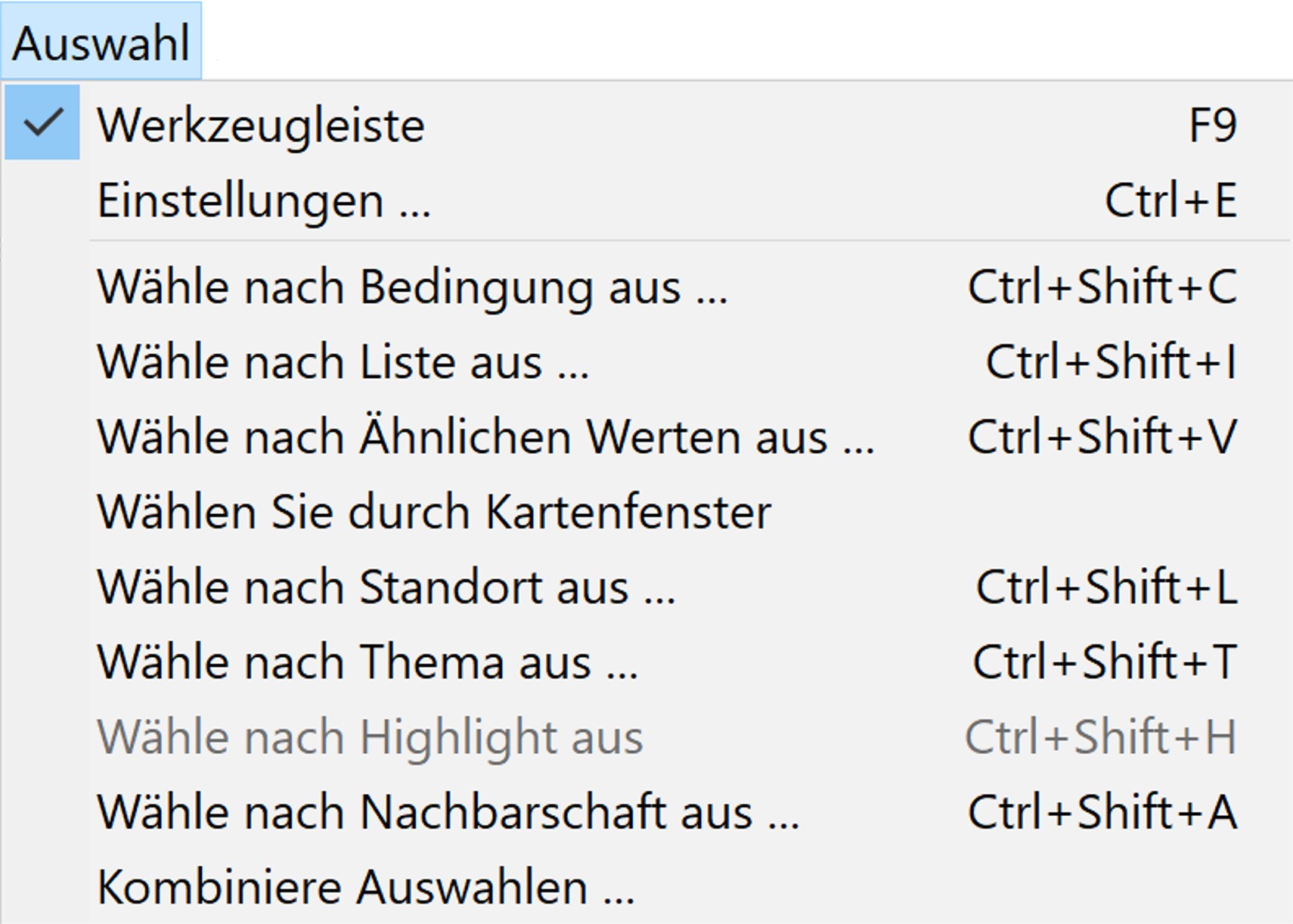Click the Ctrl+Shift+A shortcut text
This screenshot has height=924, width=1293.
(1102, 812)
